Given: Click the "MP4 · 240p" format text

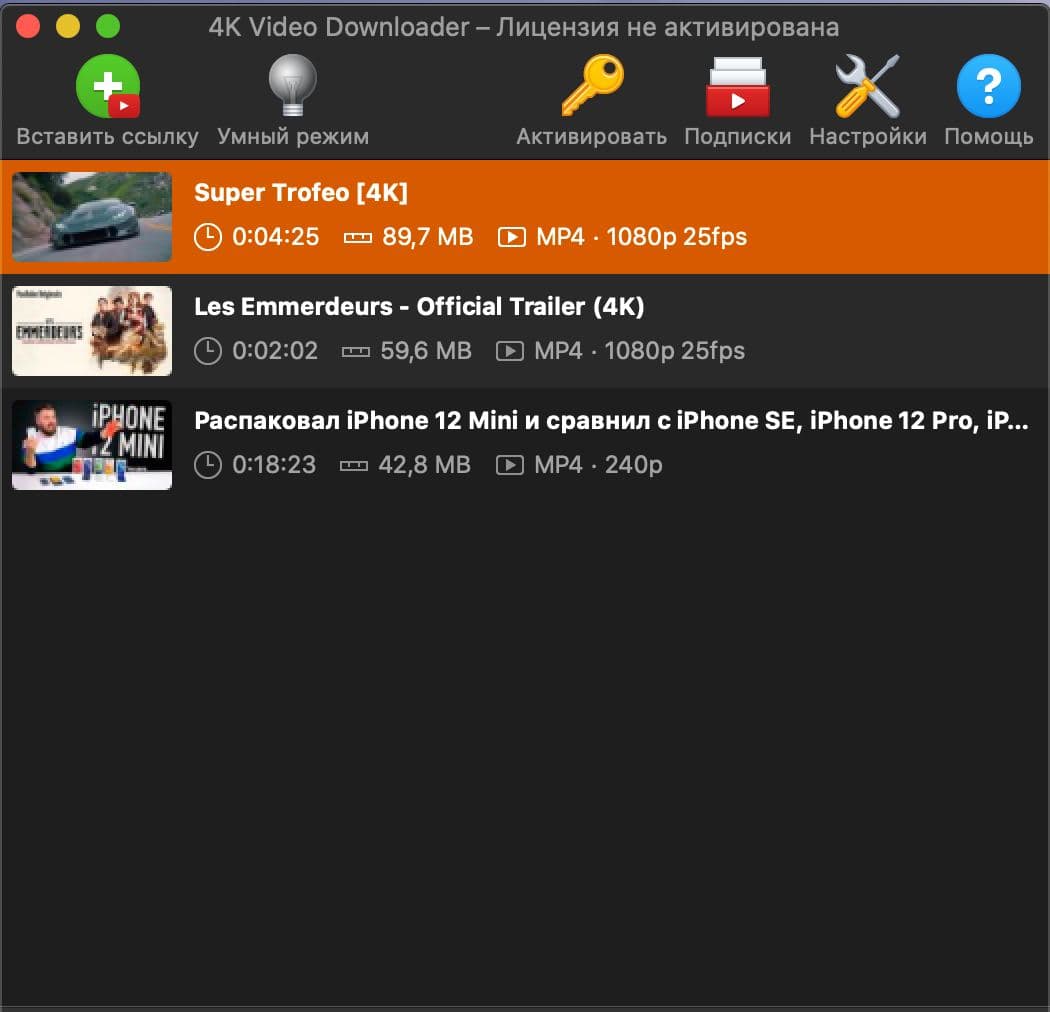Looking at the screenshot, I should pyautogui.click(x=598, y=465).
